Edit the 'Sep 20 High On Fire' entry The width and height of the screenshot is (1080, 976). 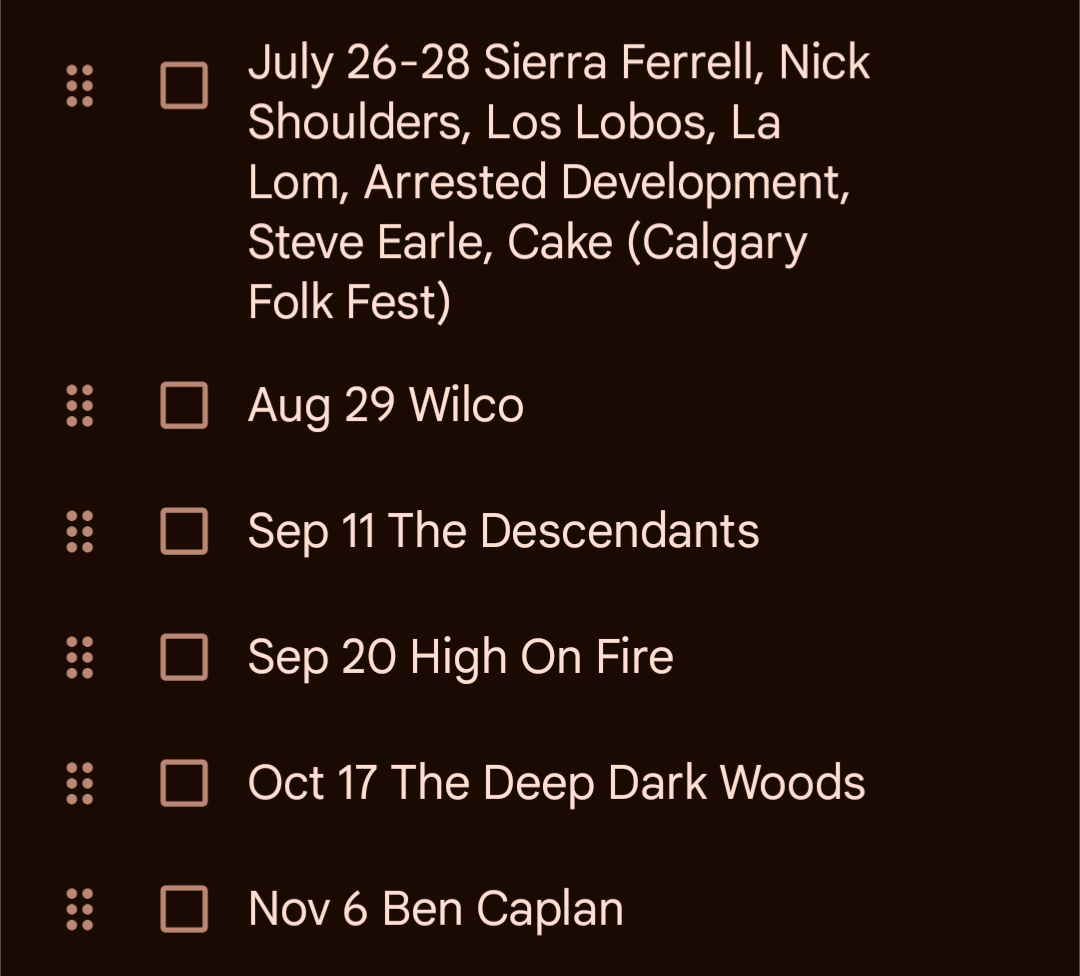pyautogui.click(x=460, y=658)
